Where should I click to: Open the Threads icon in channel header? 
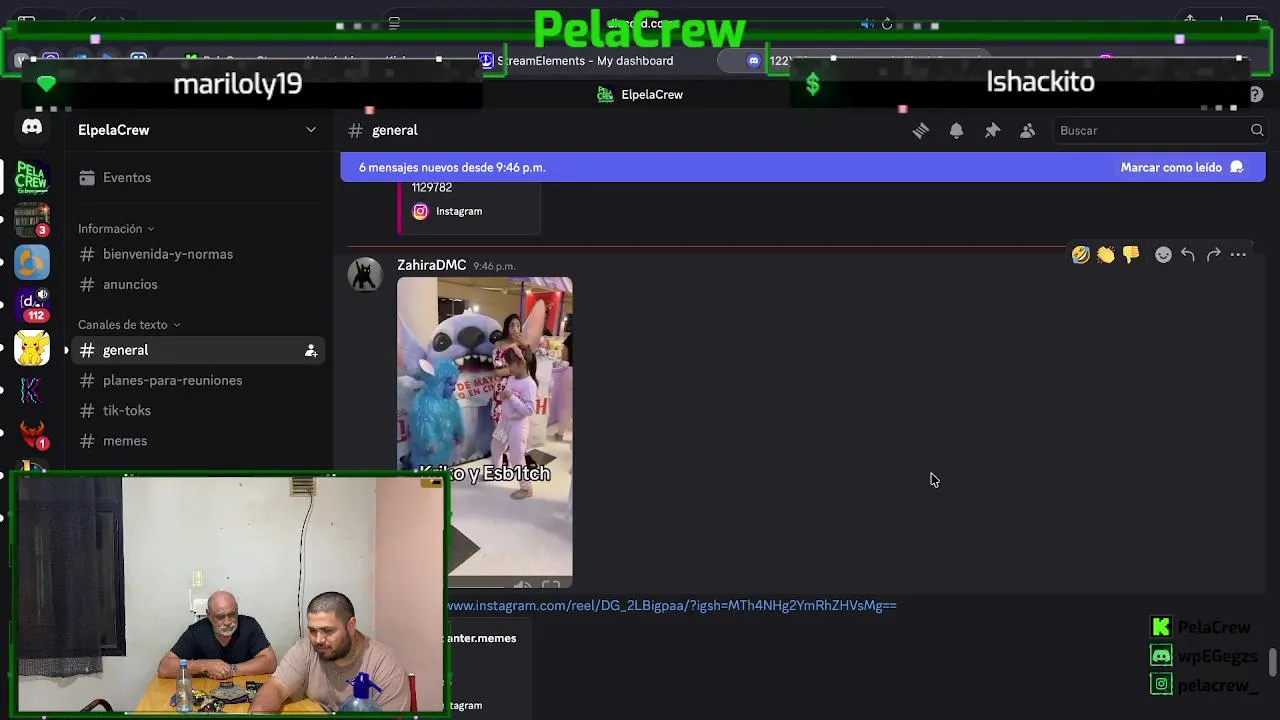point(920,130)
